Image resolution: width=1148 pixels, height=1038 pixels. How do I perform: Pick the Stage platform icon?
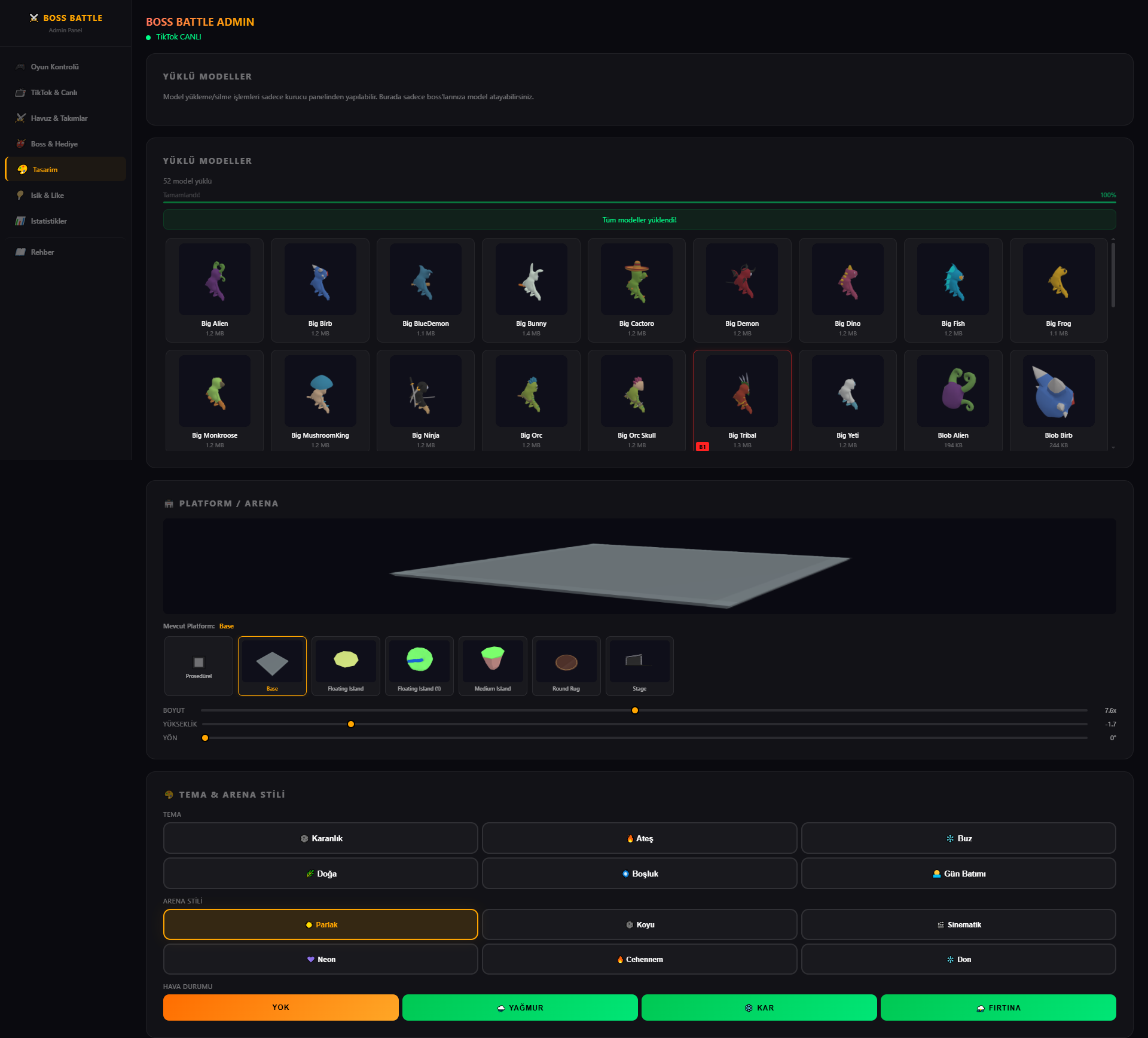tap(640, 665)
